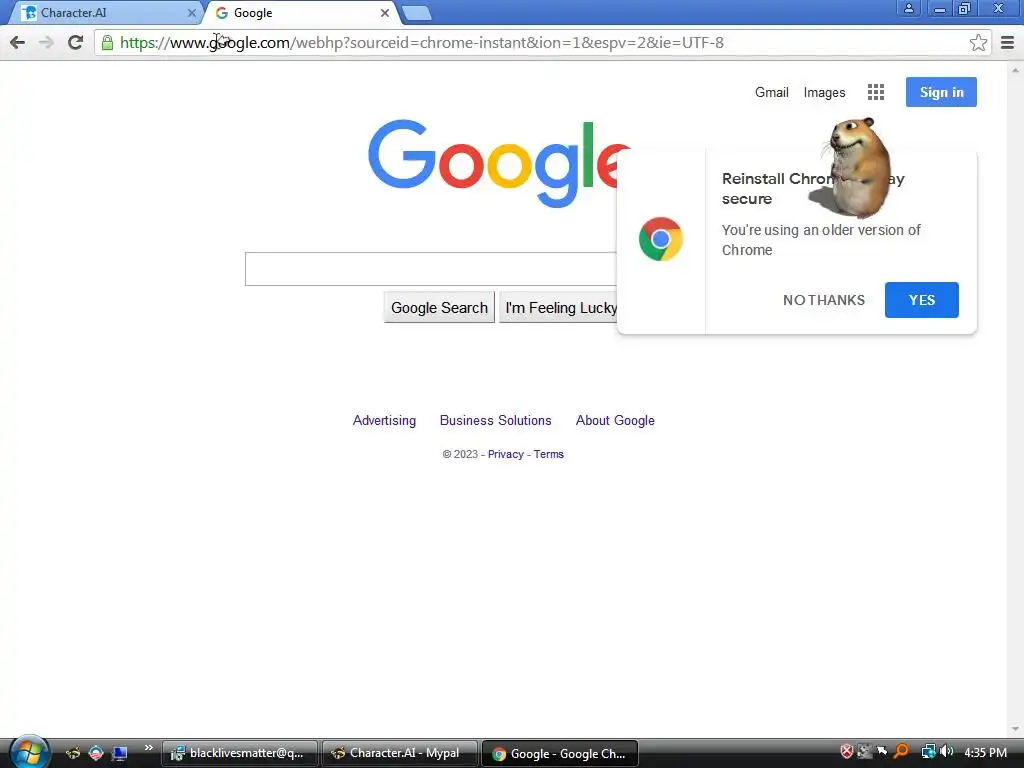Close the Character.AI tab
The width and height of the screenshot is (1024, 768).
192,13
